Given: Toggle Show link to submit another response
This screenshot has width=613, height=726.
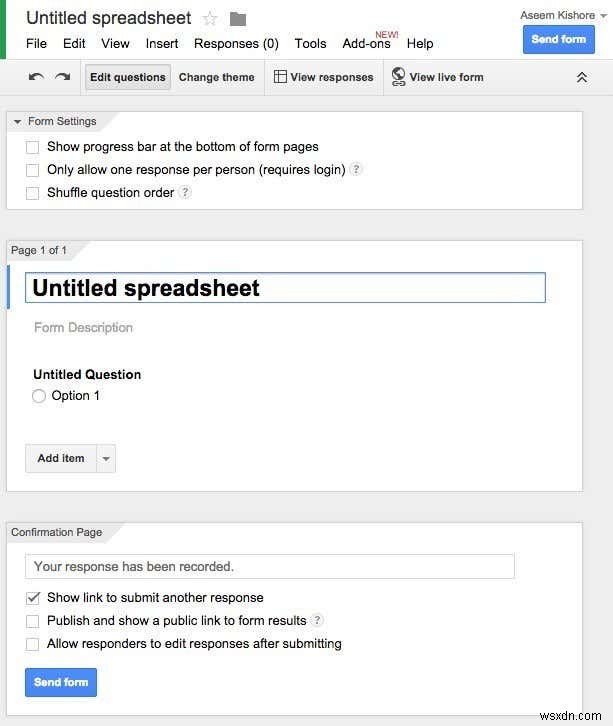Looking at the screenshot, I should click(33, 598).
